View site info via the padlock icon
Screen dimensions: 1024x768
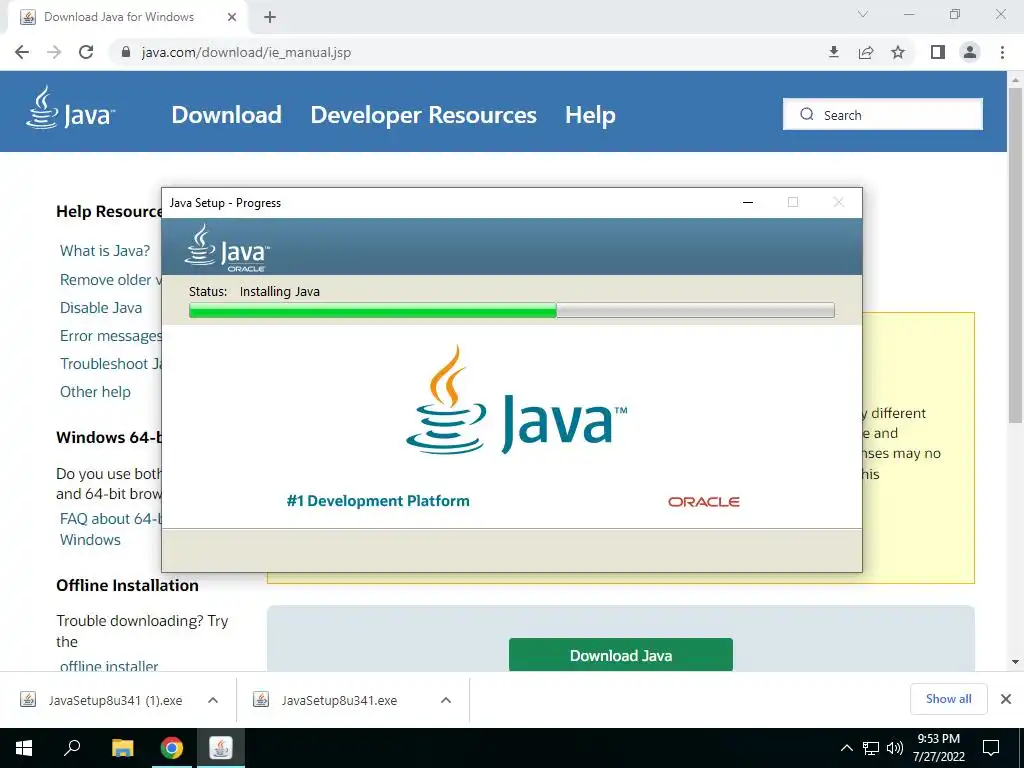(126, 52)
